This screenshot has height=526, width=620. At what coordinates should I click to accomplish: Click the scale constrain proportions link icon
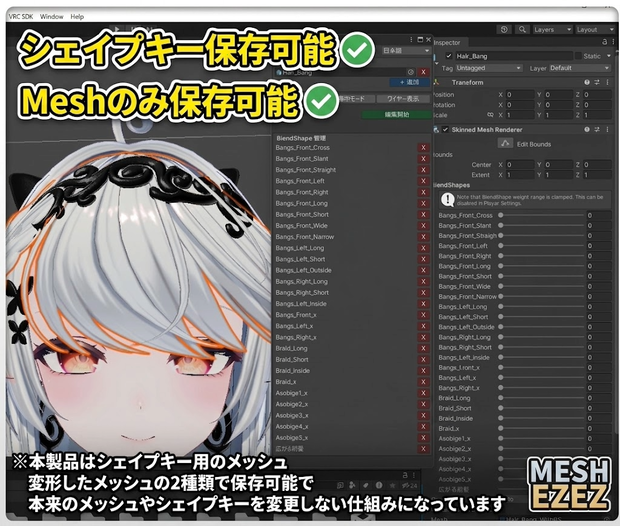click(490, 115)
